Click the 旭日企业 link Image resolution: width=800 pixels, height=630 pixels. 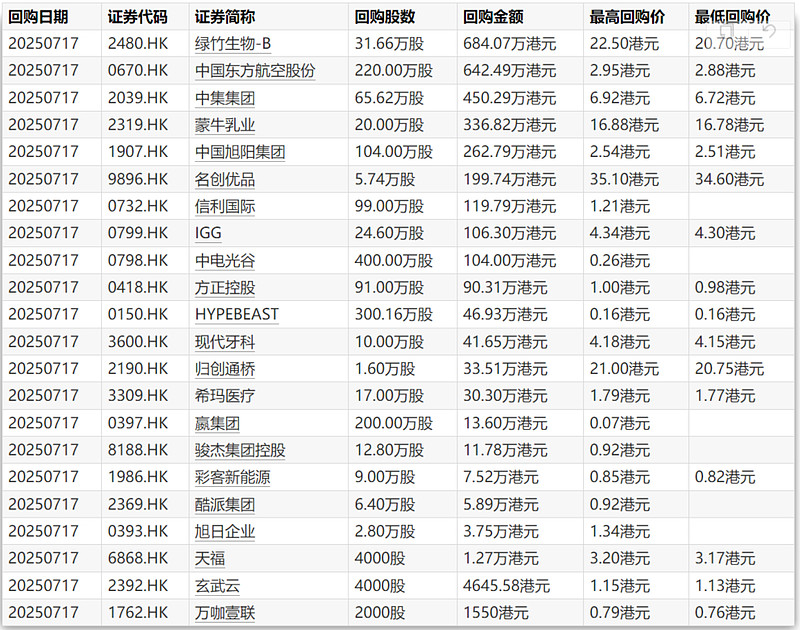[x=225, y=532]
